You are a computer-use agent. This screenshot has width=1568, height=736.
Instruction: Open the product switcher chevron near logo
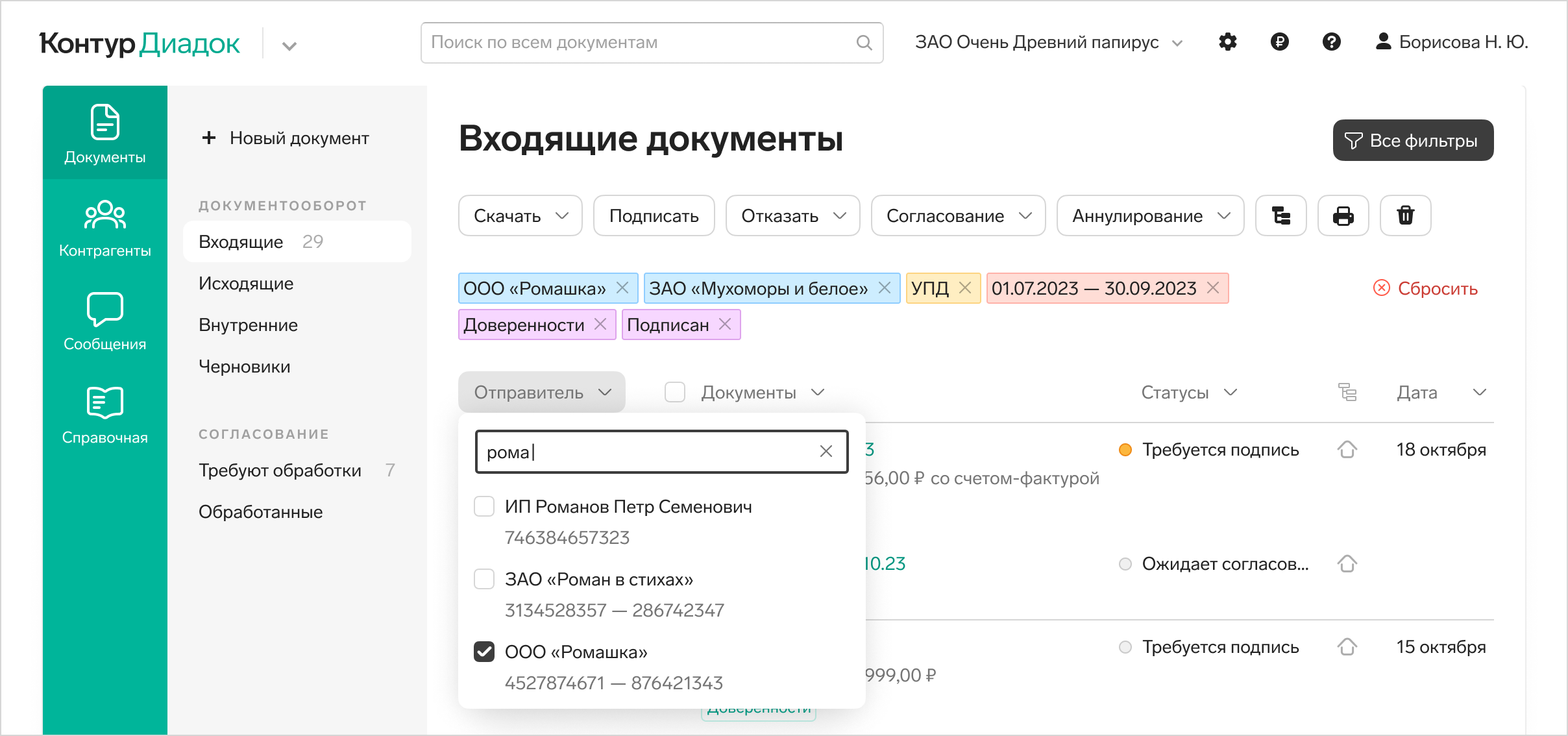coord(289,45)
